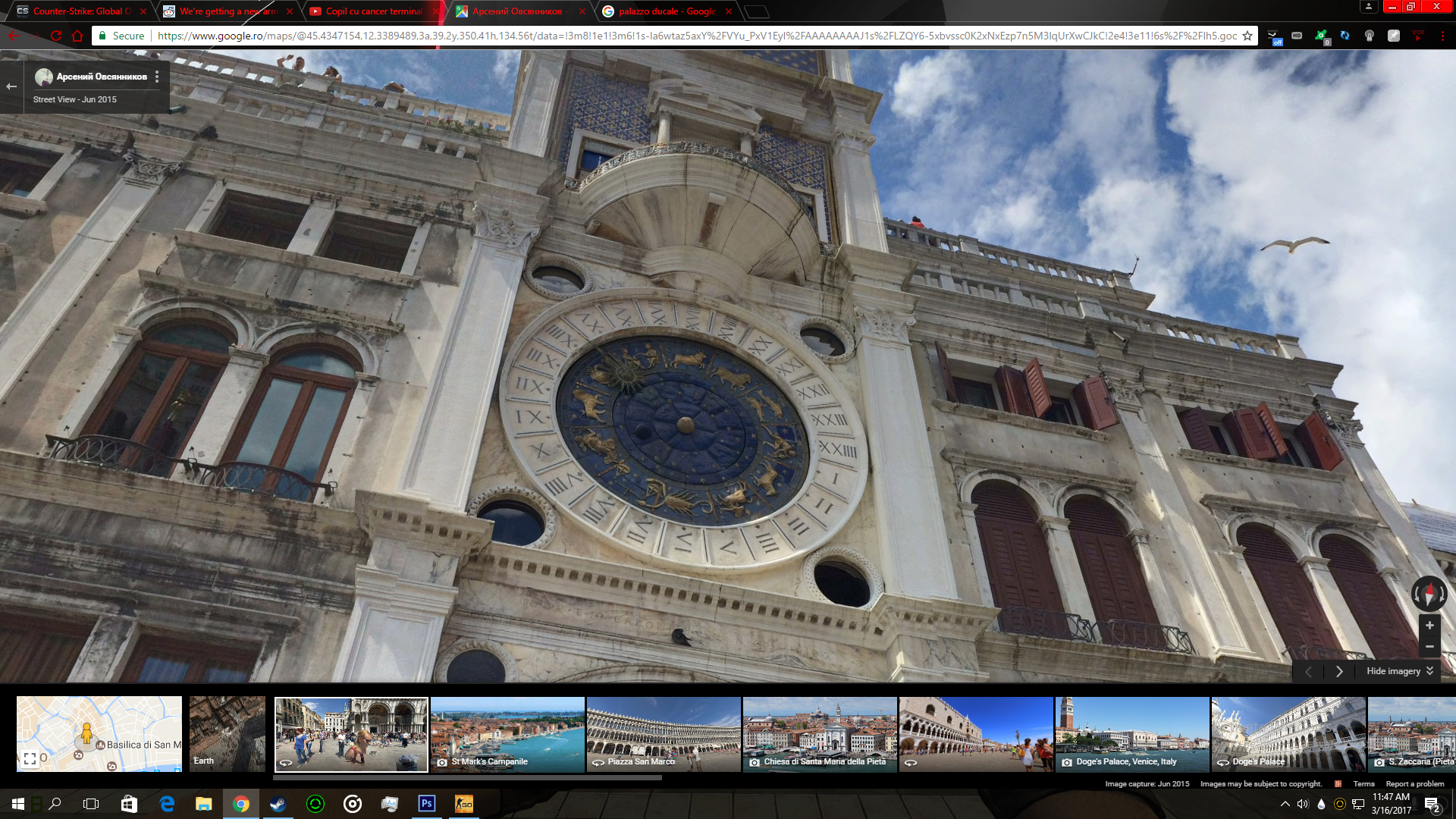Image resolution: width=1456 pixels, height=819 pixels.
Task: Open the green Avast extension icon
Action: pos(1321,36)
